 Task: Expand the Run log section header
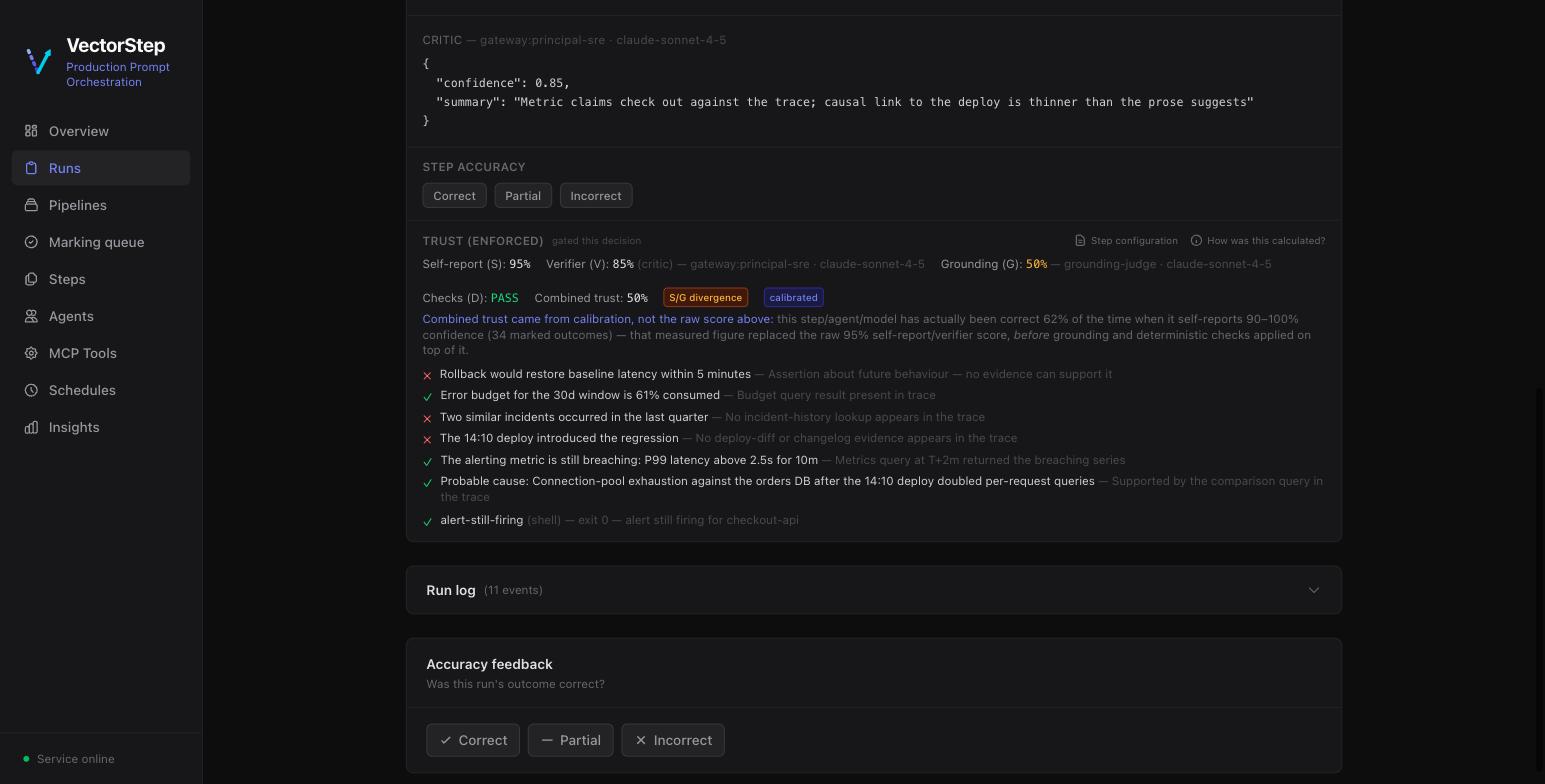point(873,590)
